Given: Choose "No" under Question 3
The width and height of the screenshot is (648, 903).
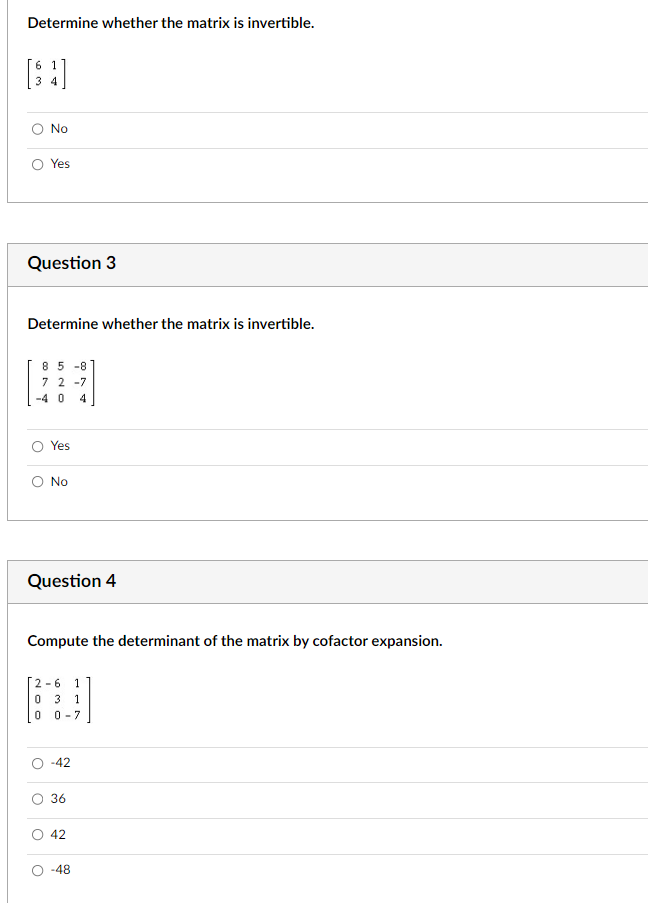Looking at the screenshot, I should click(x=37, y=481).
